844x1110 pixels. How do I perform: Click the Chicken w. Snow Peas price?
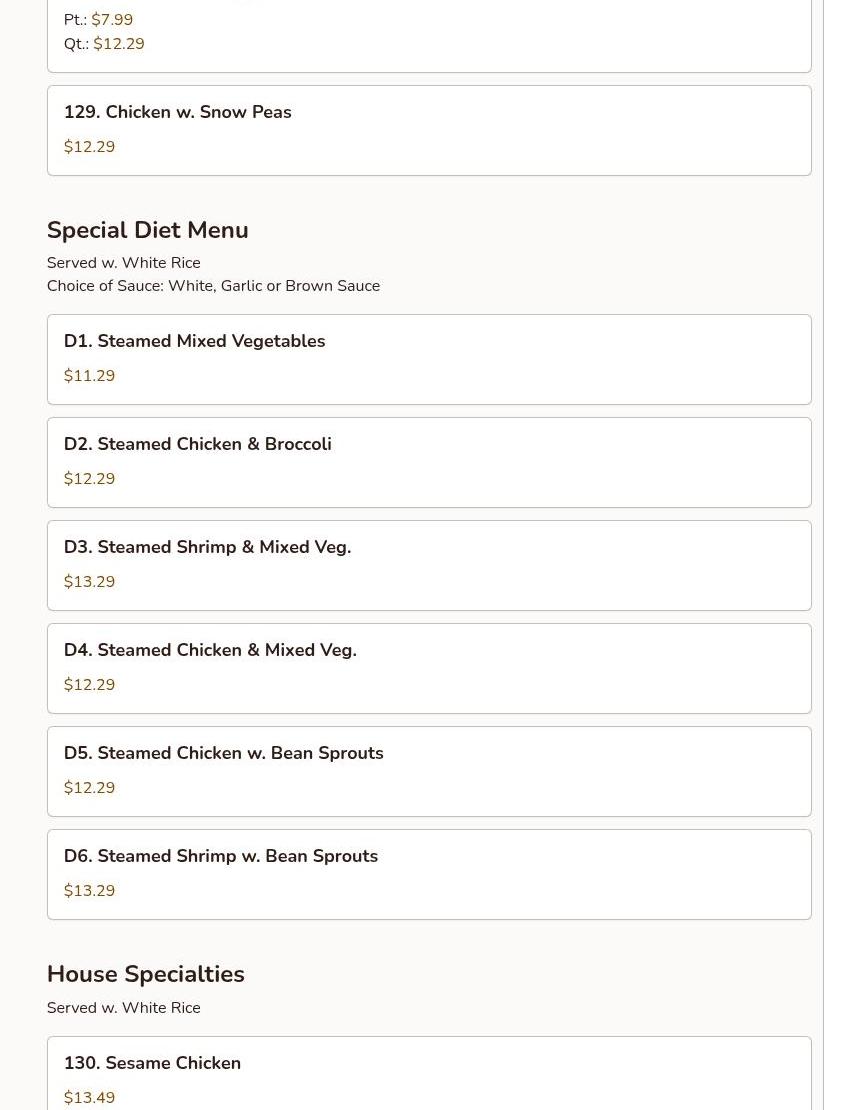pyautogui.click(x=89, y=147)
